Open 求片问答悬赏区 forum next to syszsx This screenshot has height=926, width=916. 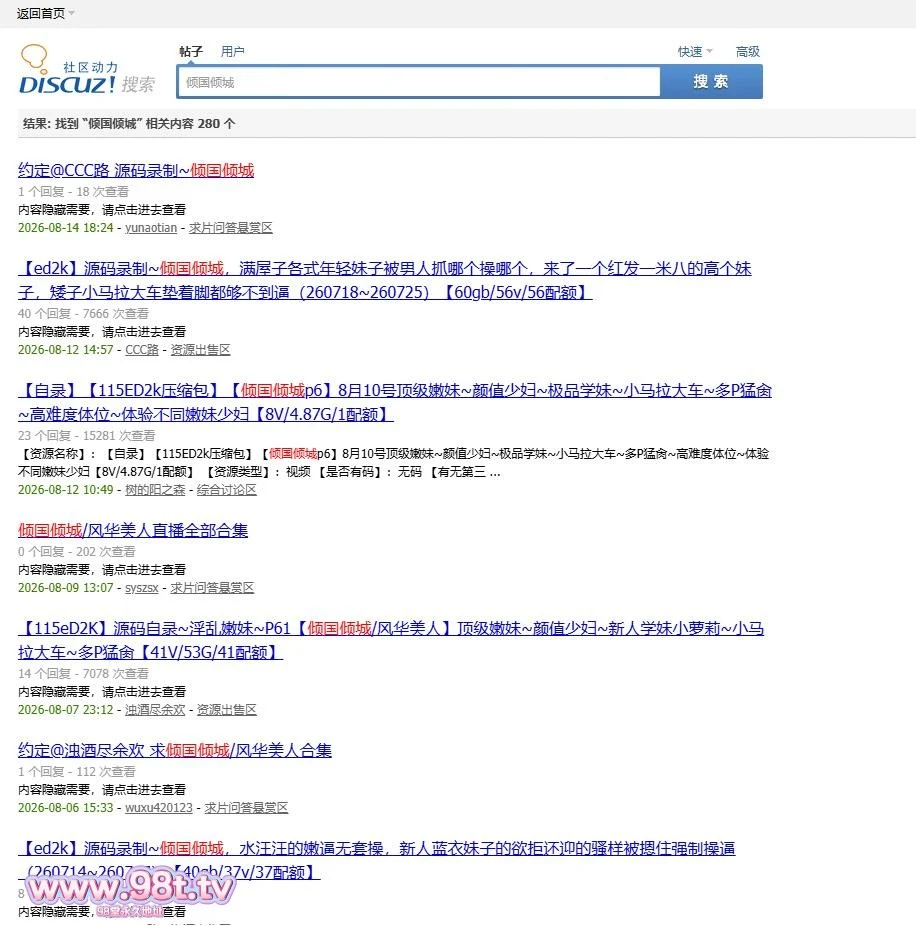point(212,588)
